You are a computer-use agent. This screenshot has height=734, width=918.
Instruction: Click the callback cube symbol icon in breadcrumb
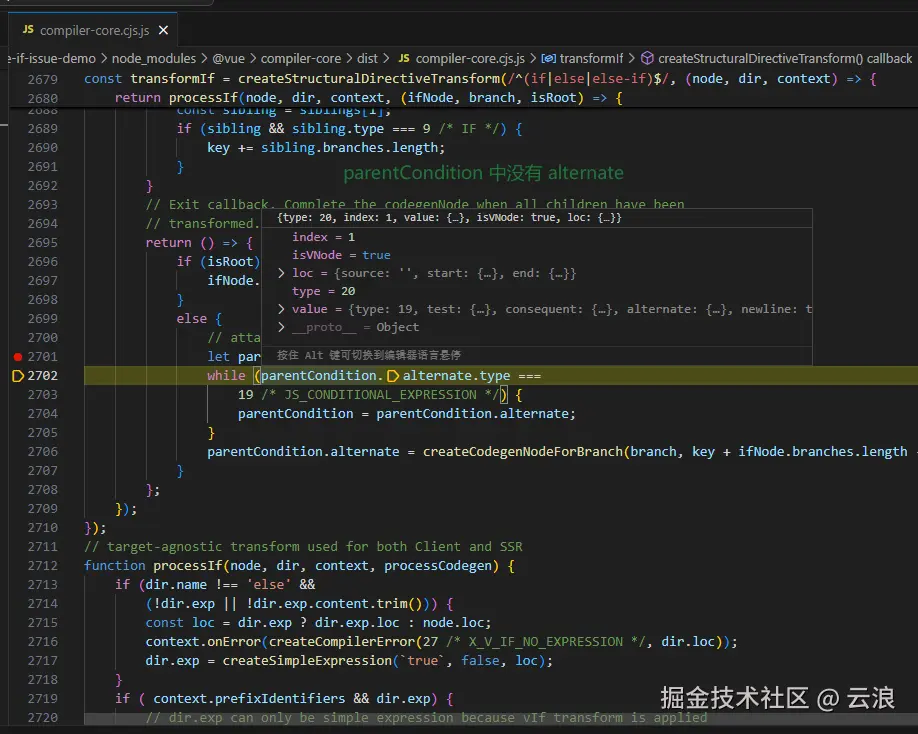pos(647,58)
